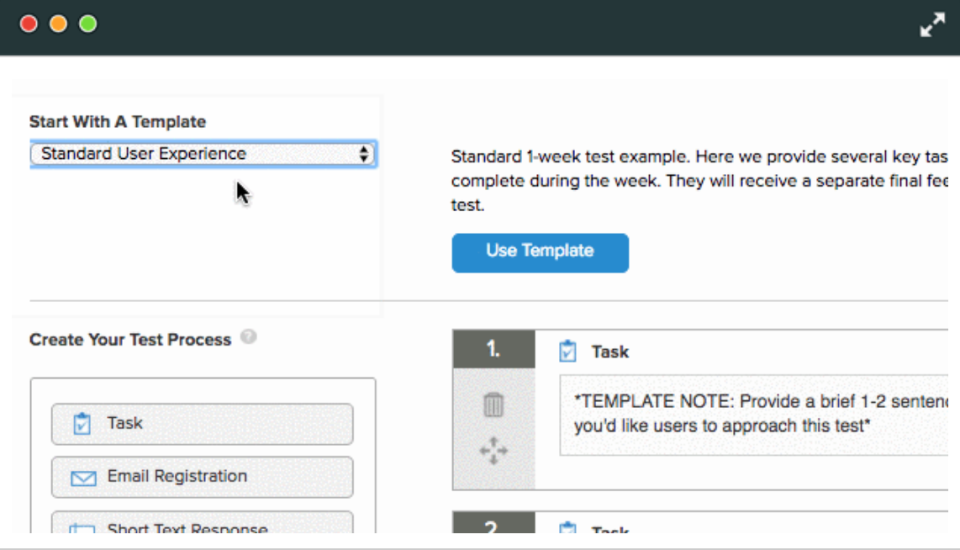Screen dimensions: 960x550
Task: Open the Start With A Template dropdown
Action: (x=203, y=154)
